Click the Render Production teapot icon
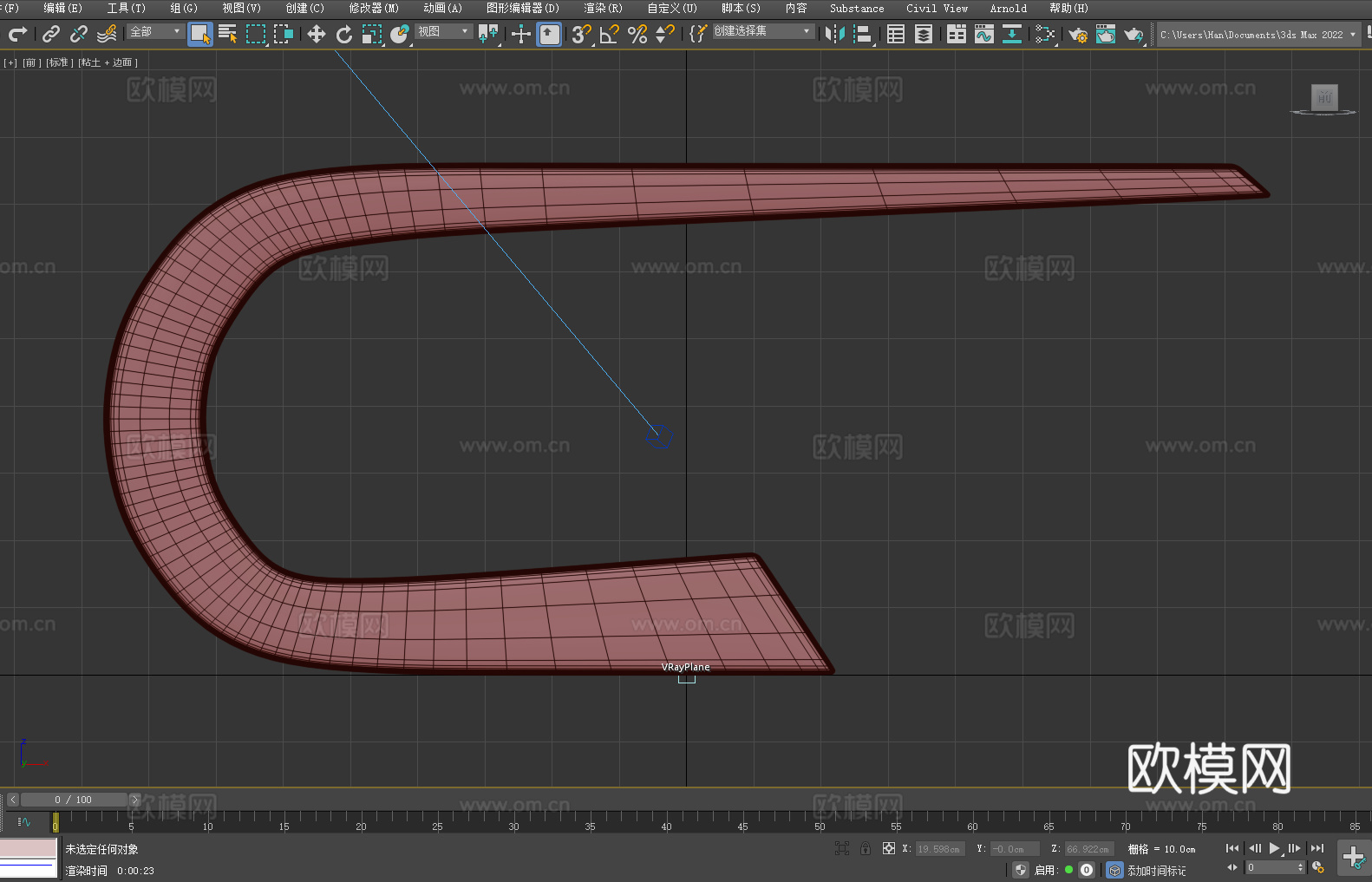This screenshot has height=882, width=1372. [1134, 34]
